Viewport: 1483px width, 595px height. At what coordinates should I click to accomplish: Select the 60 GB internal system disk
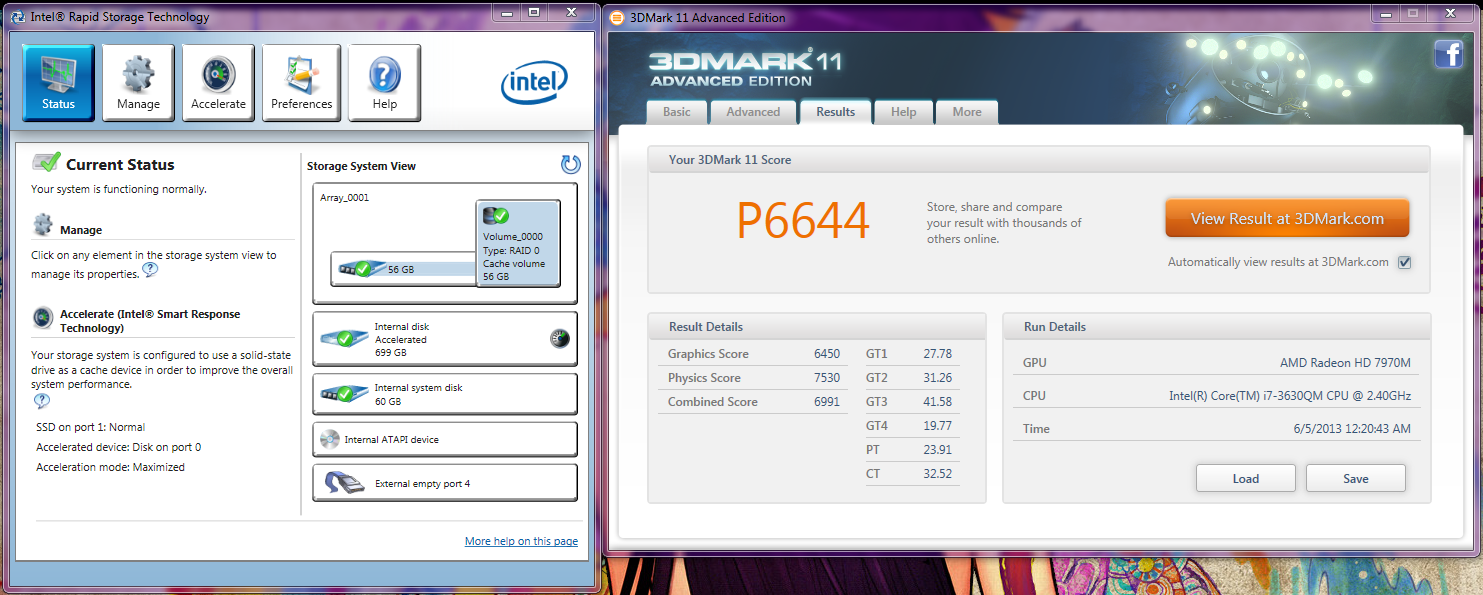point(445,394)
